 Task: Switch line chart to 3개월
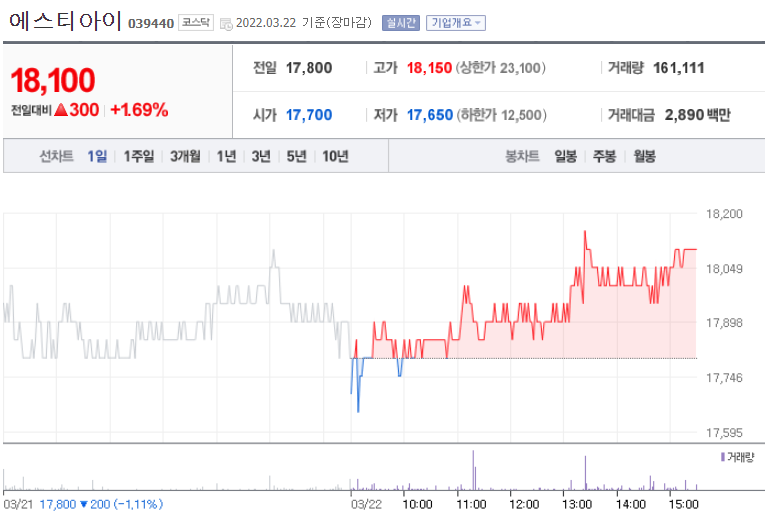pos(185,156)
